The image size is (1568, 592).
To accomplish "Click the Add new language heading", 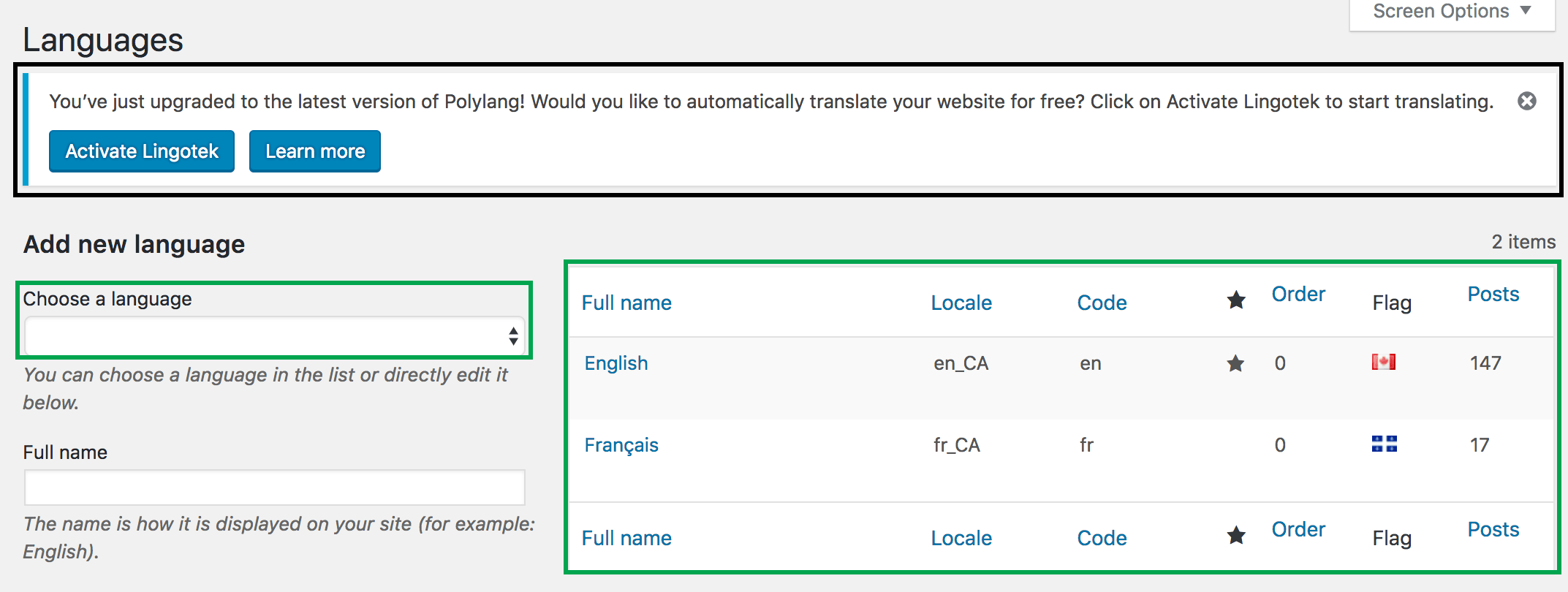I will 134,244.
